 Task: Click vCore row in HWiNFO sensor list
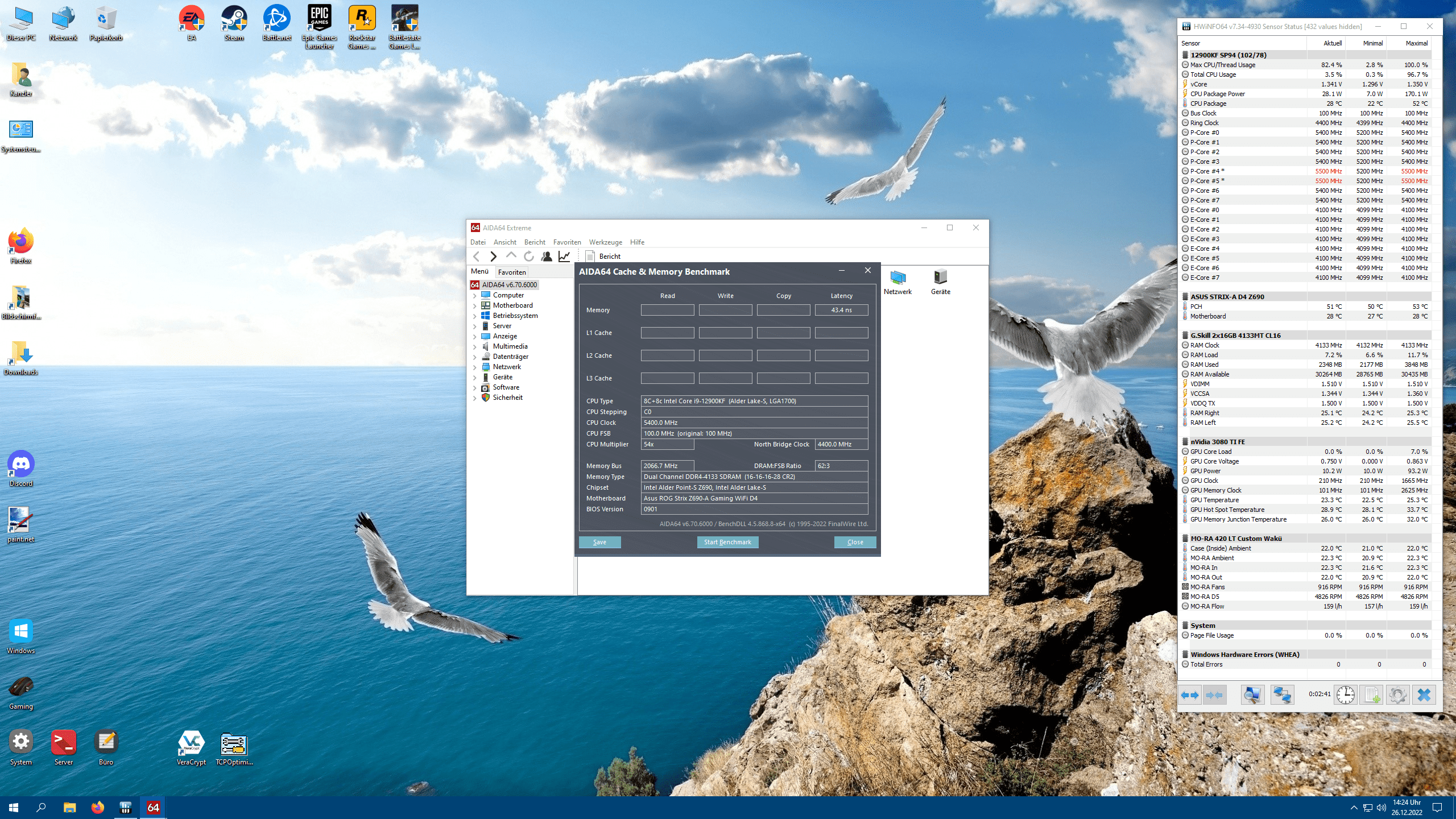point(1306,84)
